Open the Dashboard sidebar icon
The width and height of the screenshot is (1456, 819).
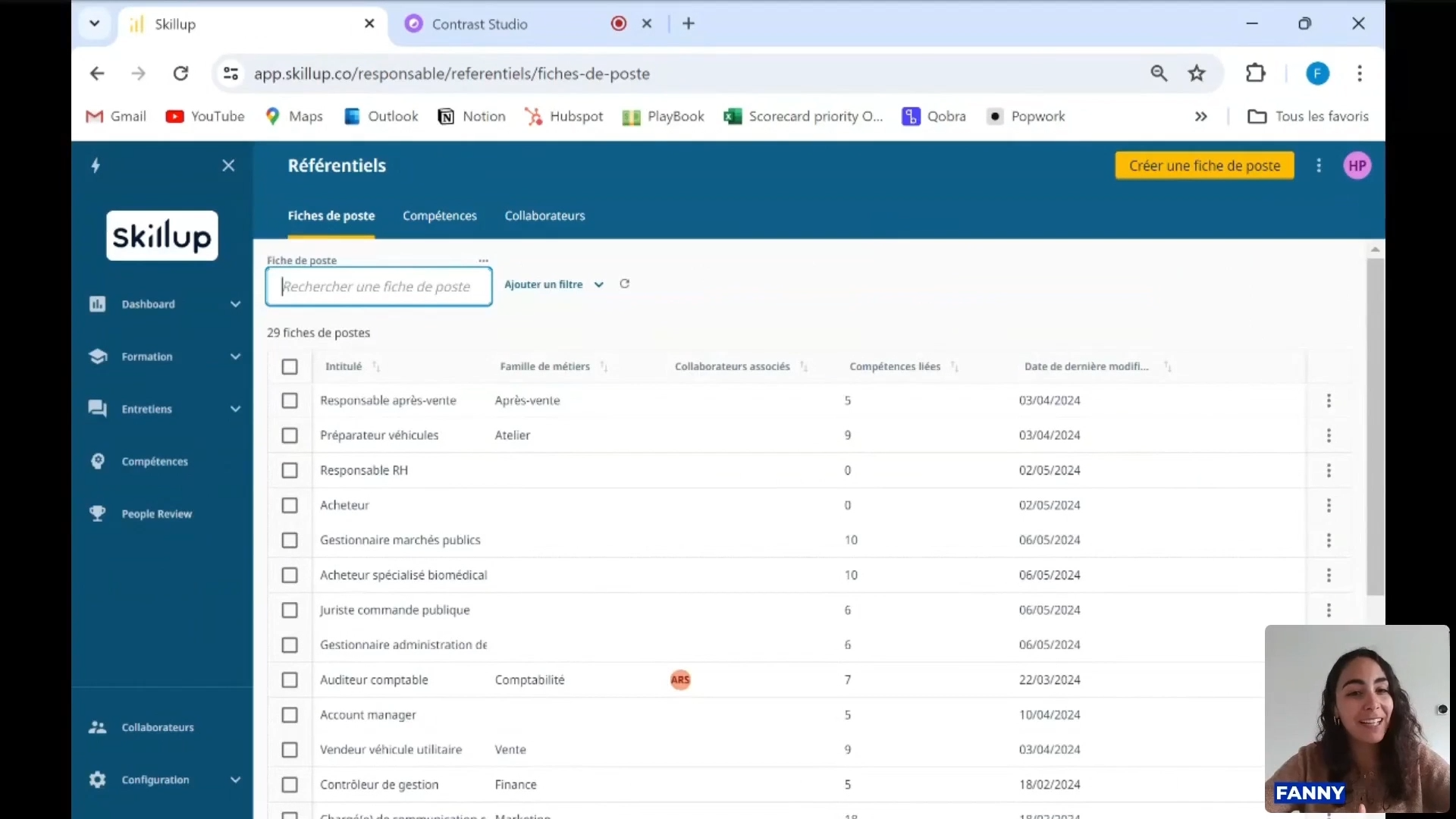(x=97, y=304)
